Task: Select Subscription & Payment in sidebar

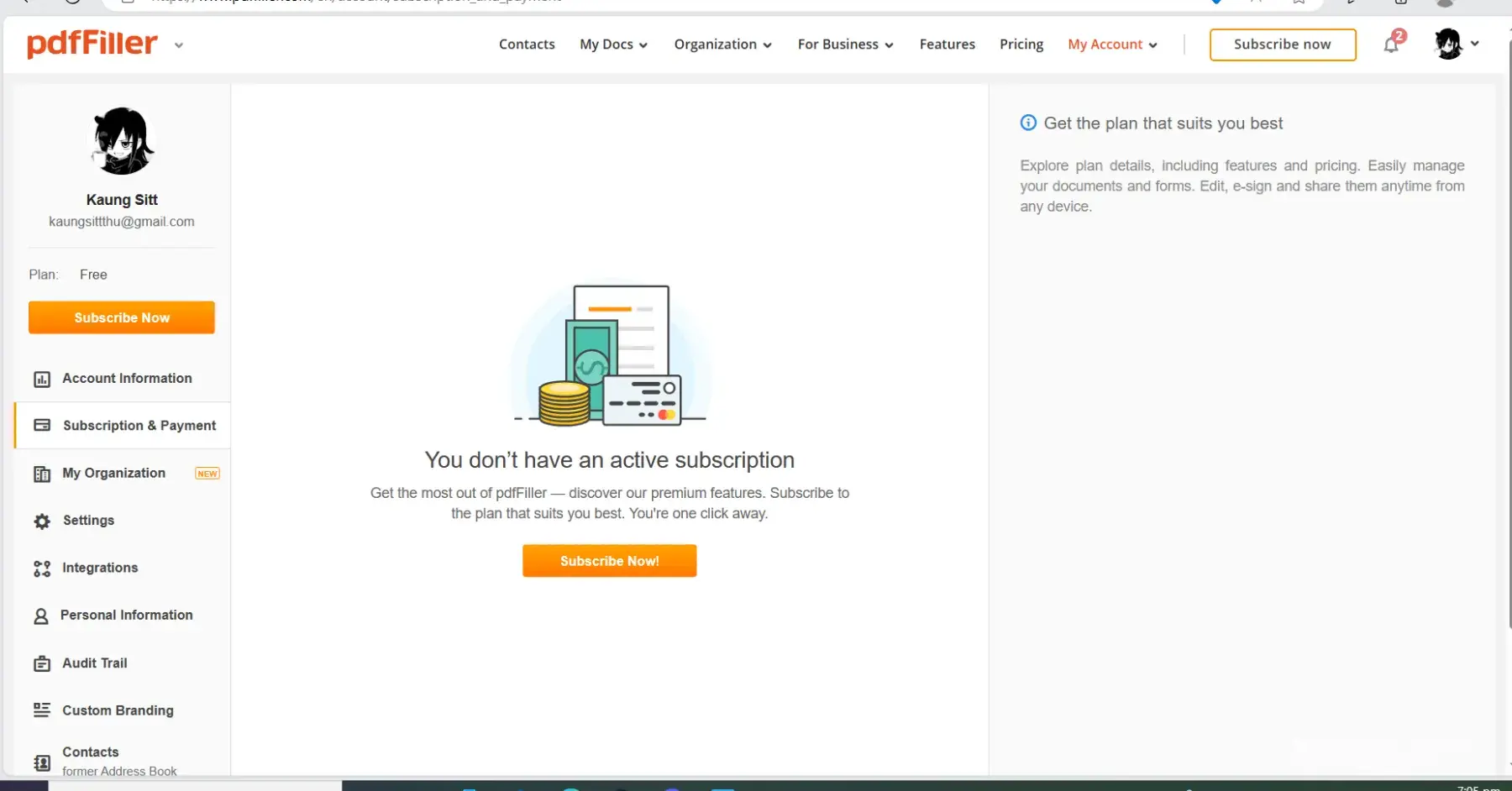Action: tap(139, 426)
